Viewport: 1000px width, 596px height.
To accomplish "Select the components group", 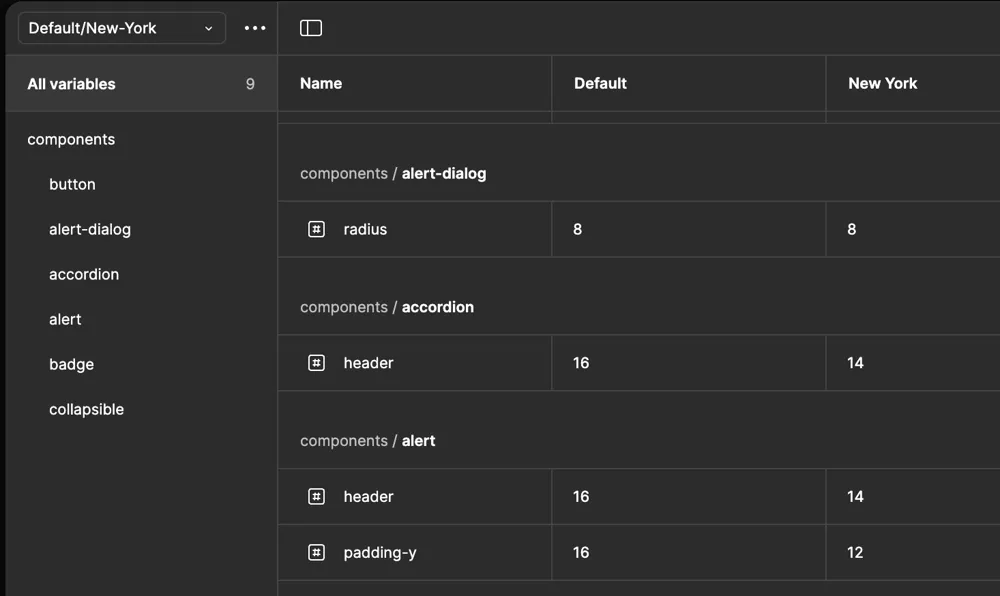I will click(71, 139).
